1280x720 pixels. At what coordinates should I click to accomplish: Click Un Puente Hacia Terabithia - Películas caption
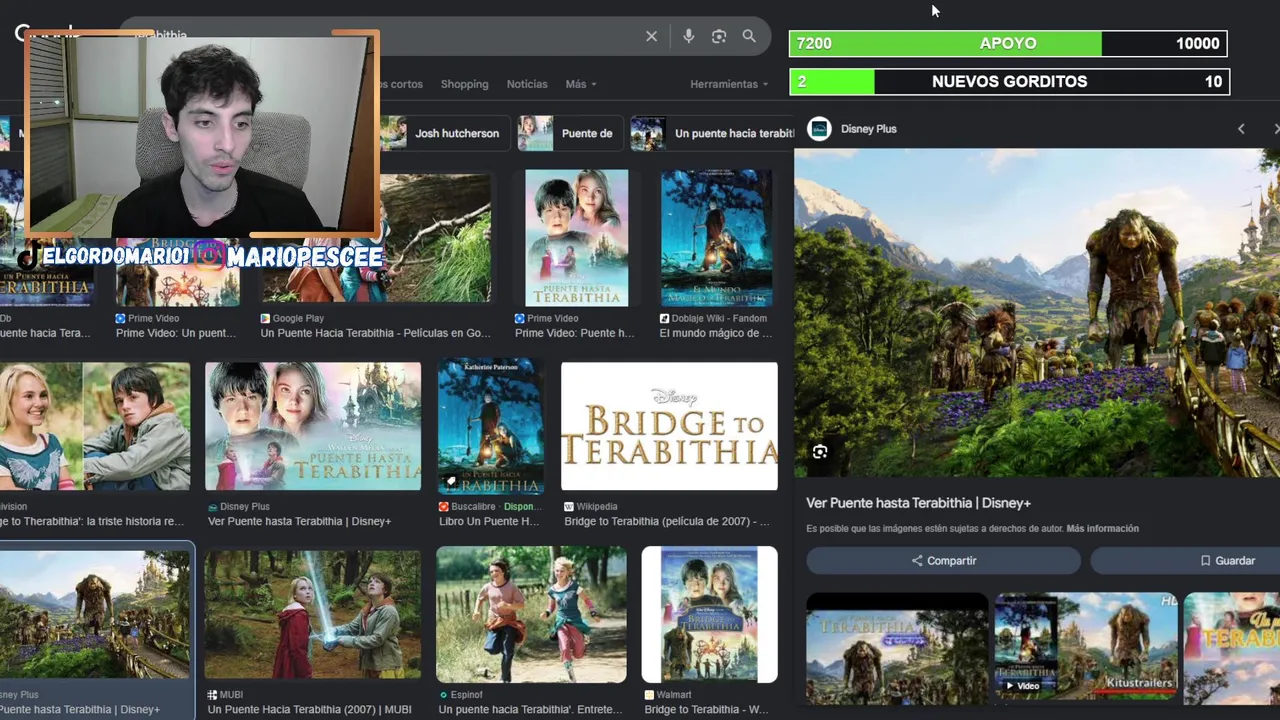point(376,333)
